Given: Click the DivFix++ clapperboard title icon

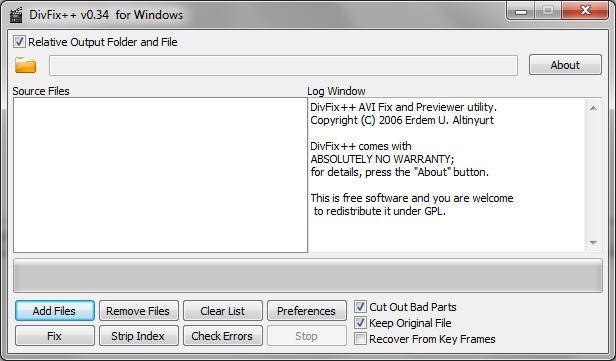Looking at the screenshot, I should point(16,15).
